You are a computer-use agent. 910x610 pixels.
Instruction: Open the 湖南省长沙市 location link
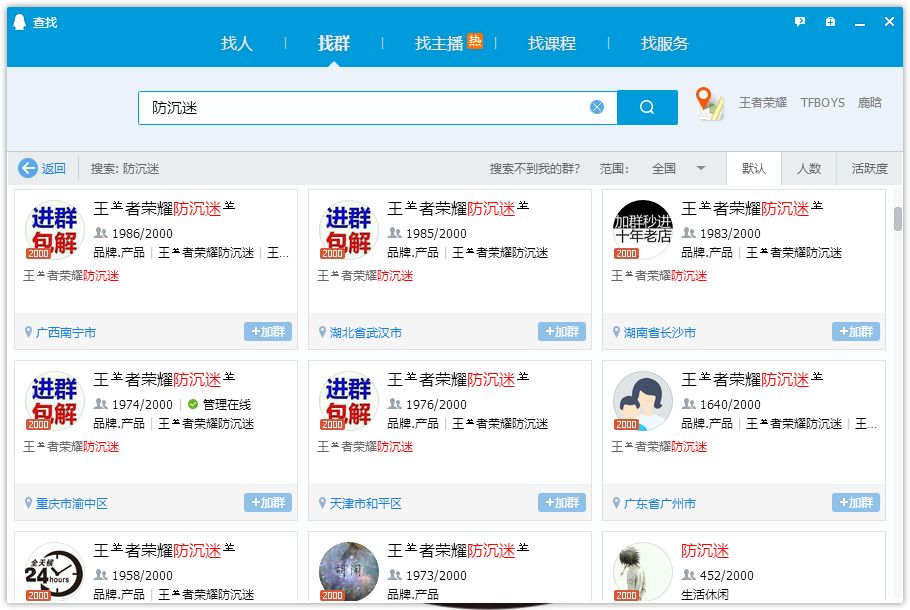[660, 333]
